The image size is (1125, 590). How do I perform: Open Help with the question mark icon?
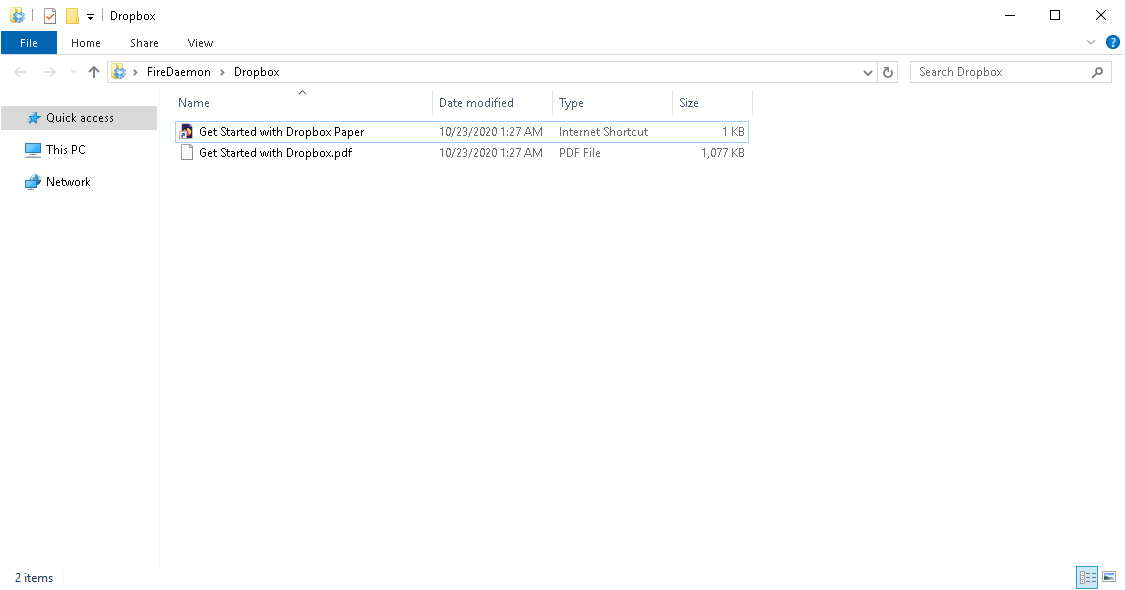1113,42
